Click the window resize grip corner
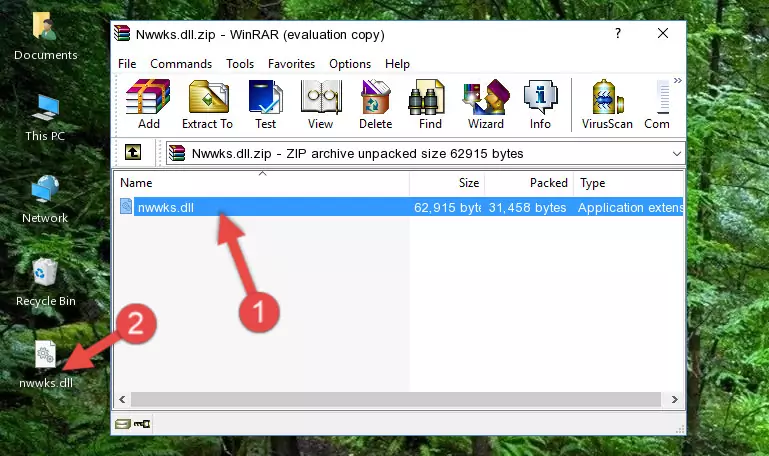The width and height of the screenshot is (769, 456). pos(680,430)
